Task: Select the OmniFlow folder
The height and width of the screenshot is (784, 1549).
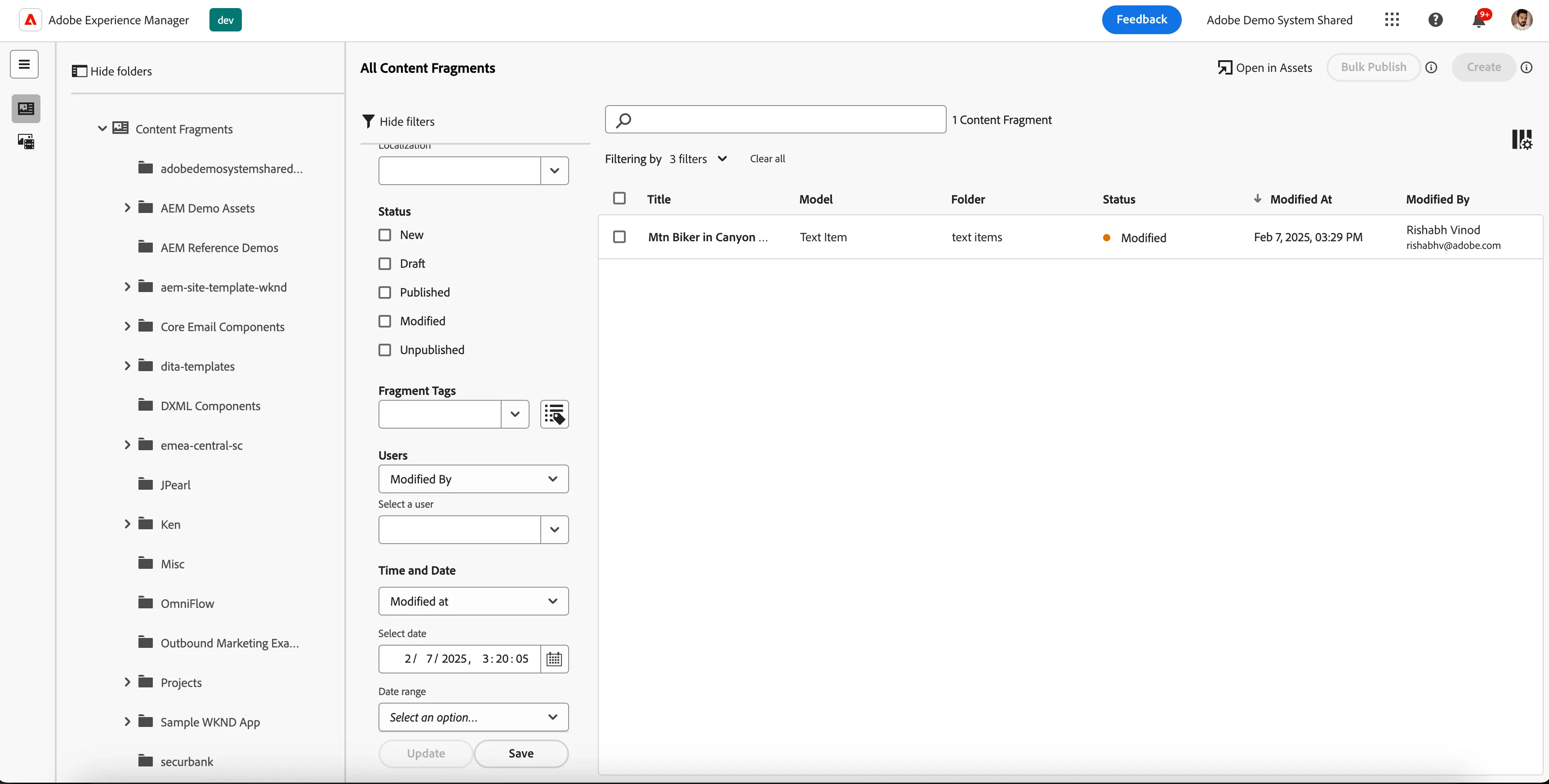Action: (x=187, y=604)
